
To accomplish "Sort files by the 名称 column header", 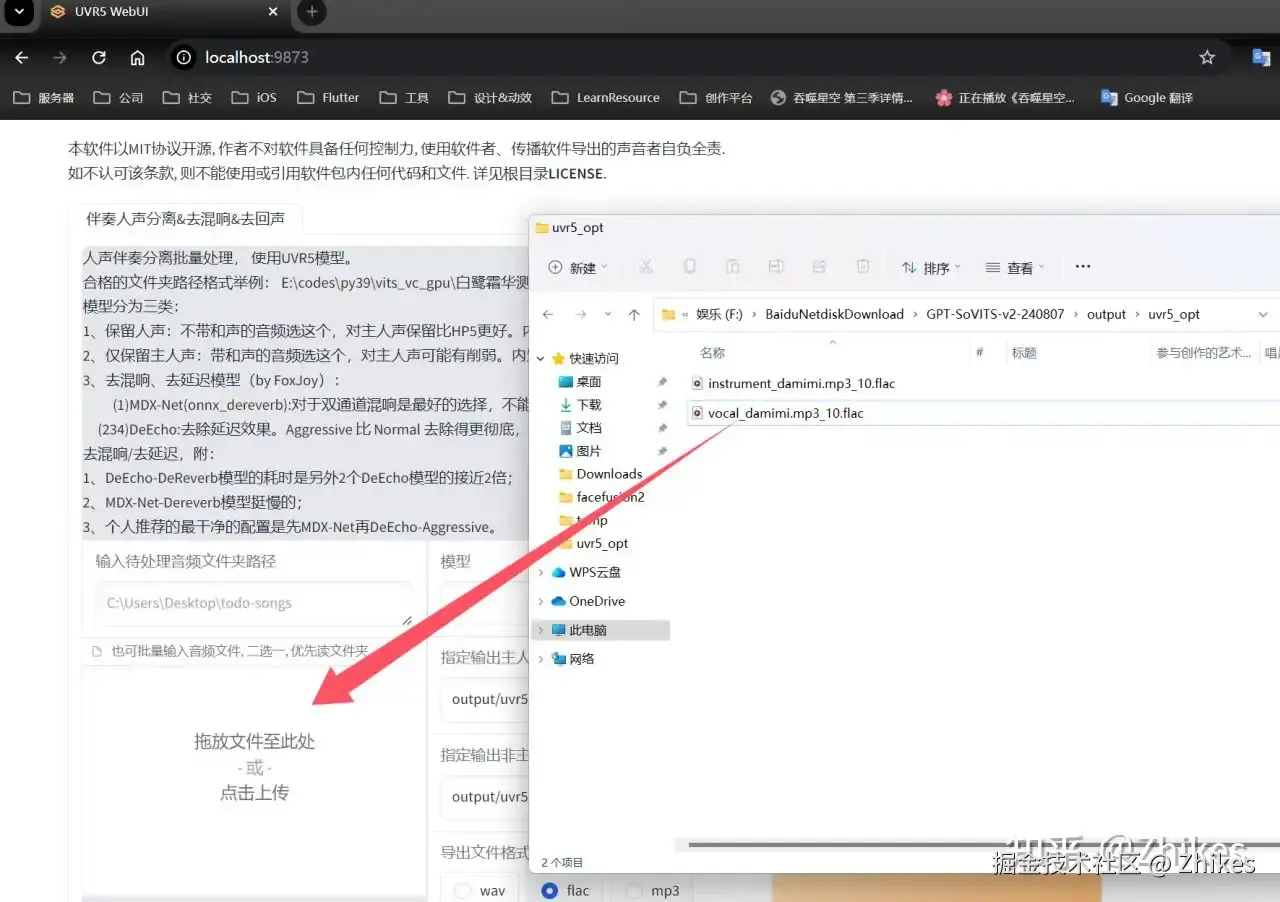I will pyautogui.click(x=712, y=353).
